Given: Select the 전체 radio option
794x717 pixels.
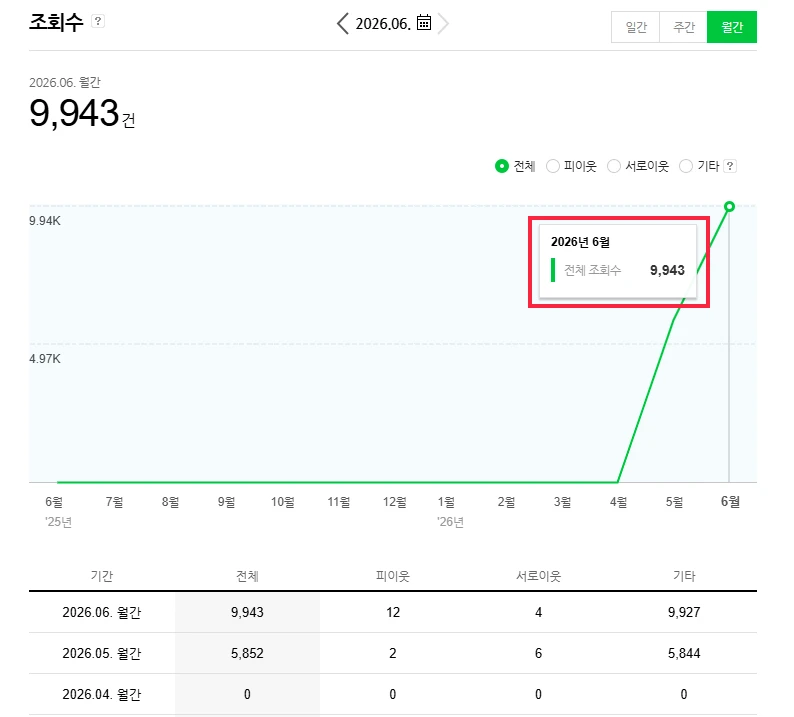Looking at the screenshot, I should (x=502, y=166).
